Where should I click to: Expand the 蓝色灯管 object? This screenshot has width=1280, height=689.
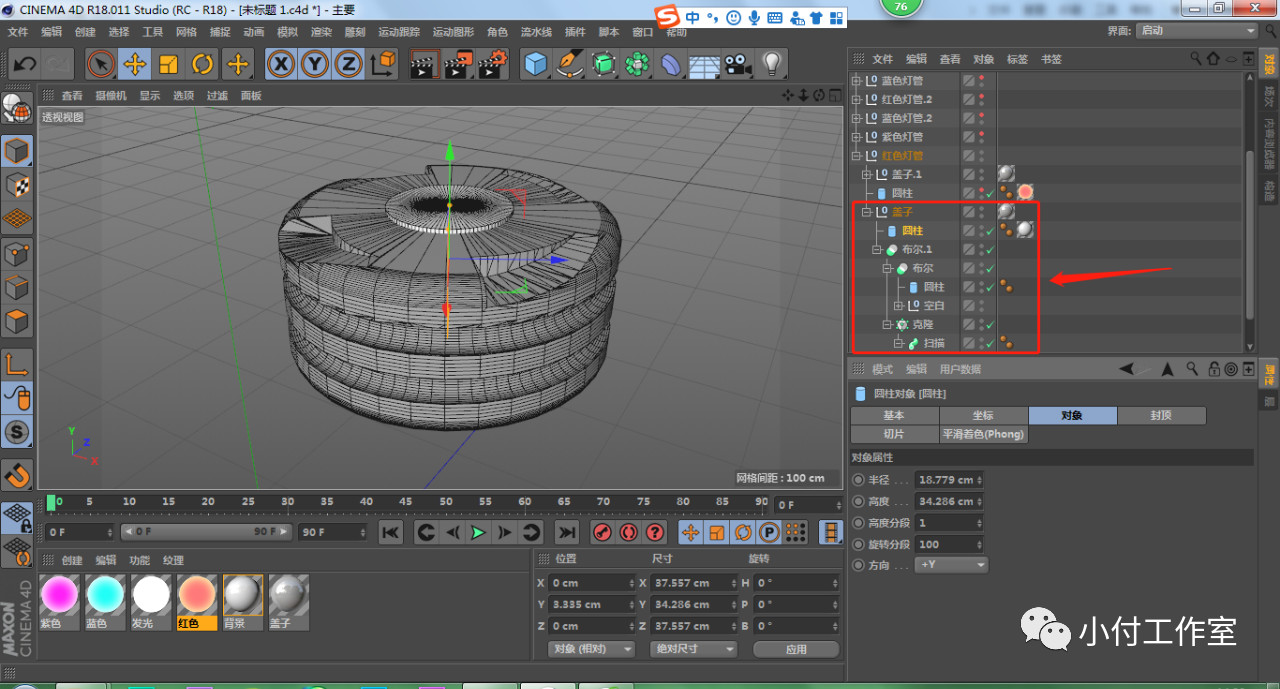point(856,80)
